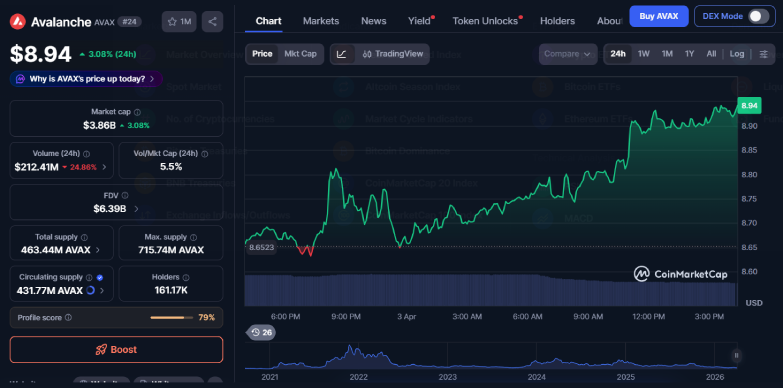The image size is (783, 388).
Task: Open the Holders tab
Action: (557, 21)
